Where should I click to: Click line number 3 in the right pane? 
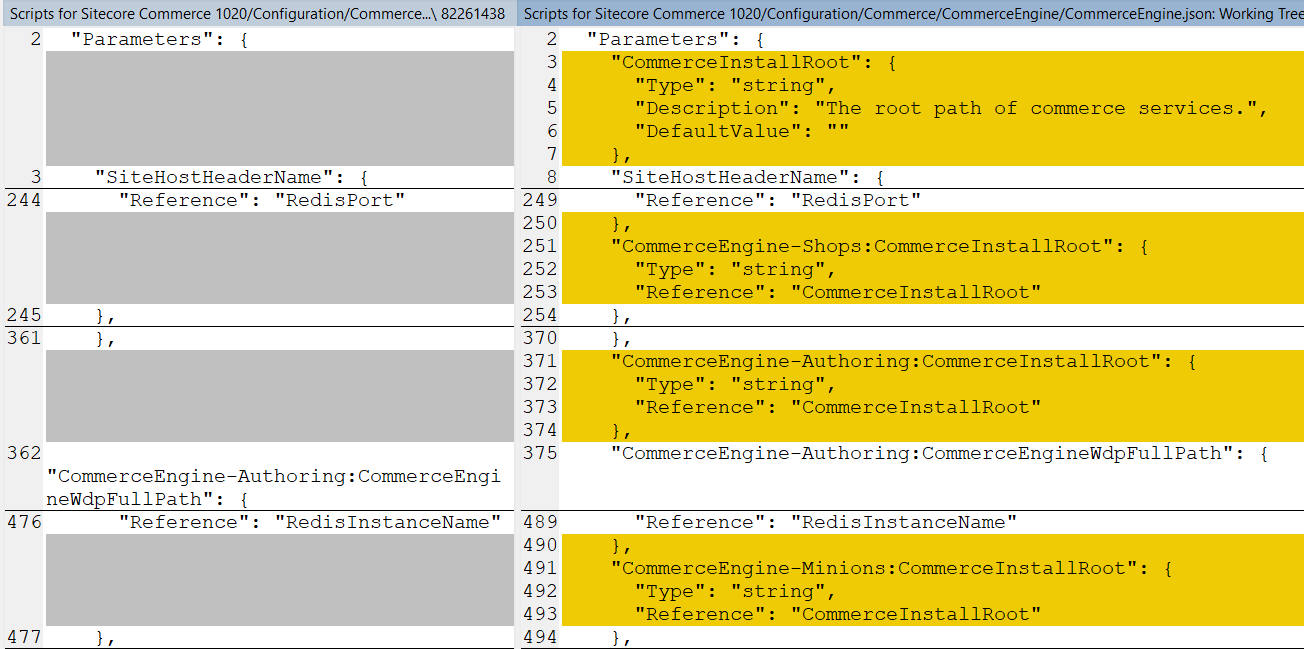point(551,62)
